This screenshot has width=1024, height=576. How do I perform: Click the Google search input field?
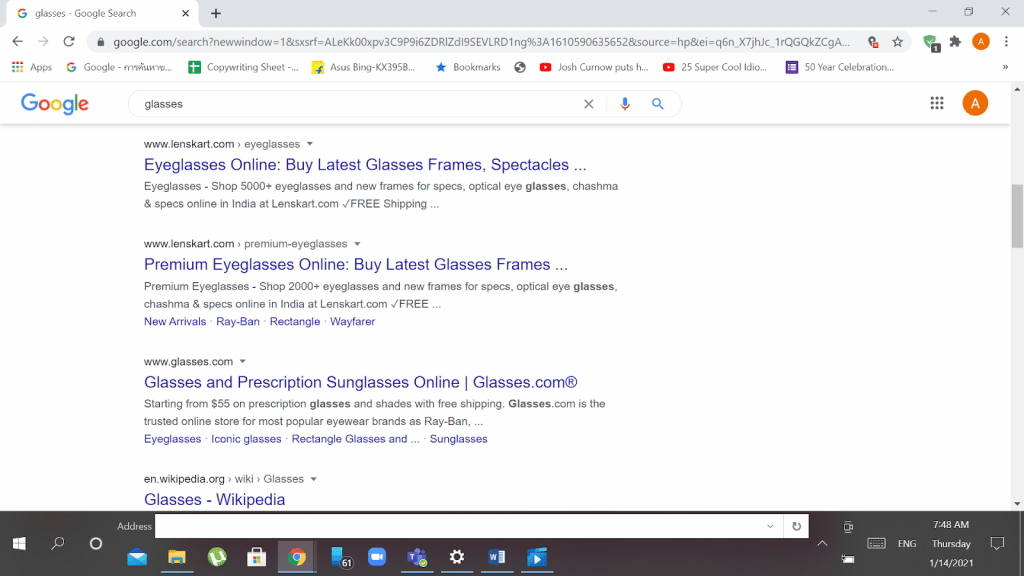[358, 104]
